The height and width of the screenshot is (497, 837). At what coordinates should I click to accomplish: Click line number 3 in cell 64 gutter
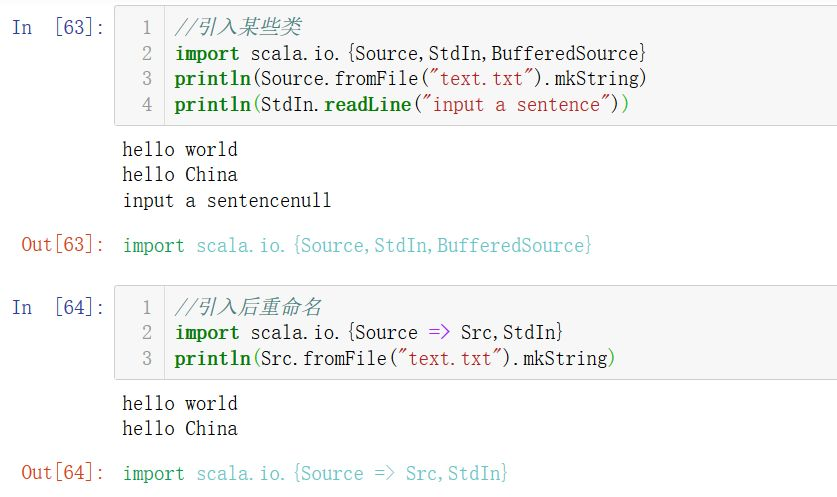point(147,358)
